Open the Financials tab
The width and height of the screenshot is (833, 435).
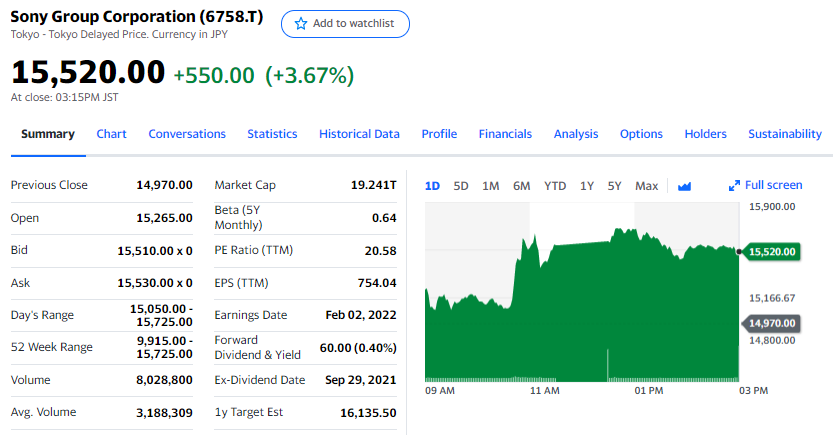[x=505, y=134]
